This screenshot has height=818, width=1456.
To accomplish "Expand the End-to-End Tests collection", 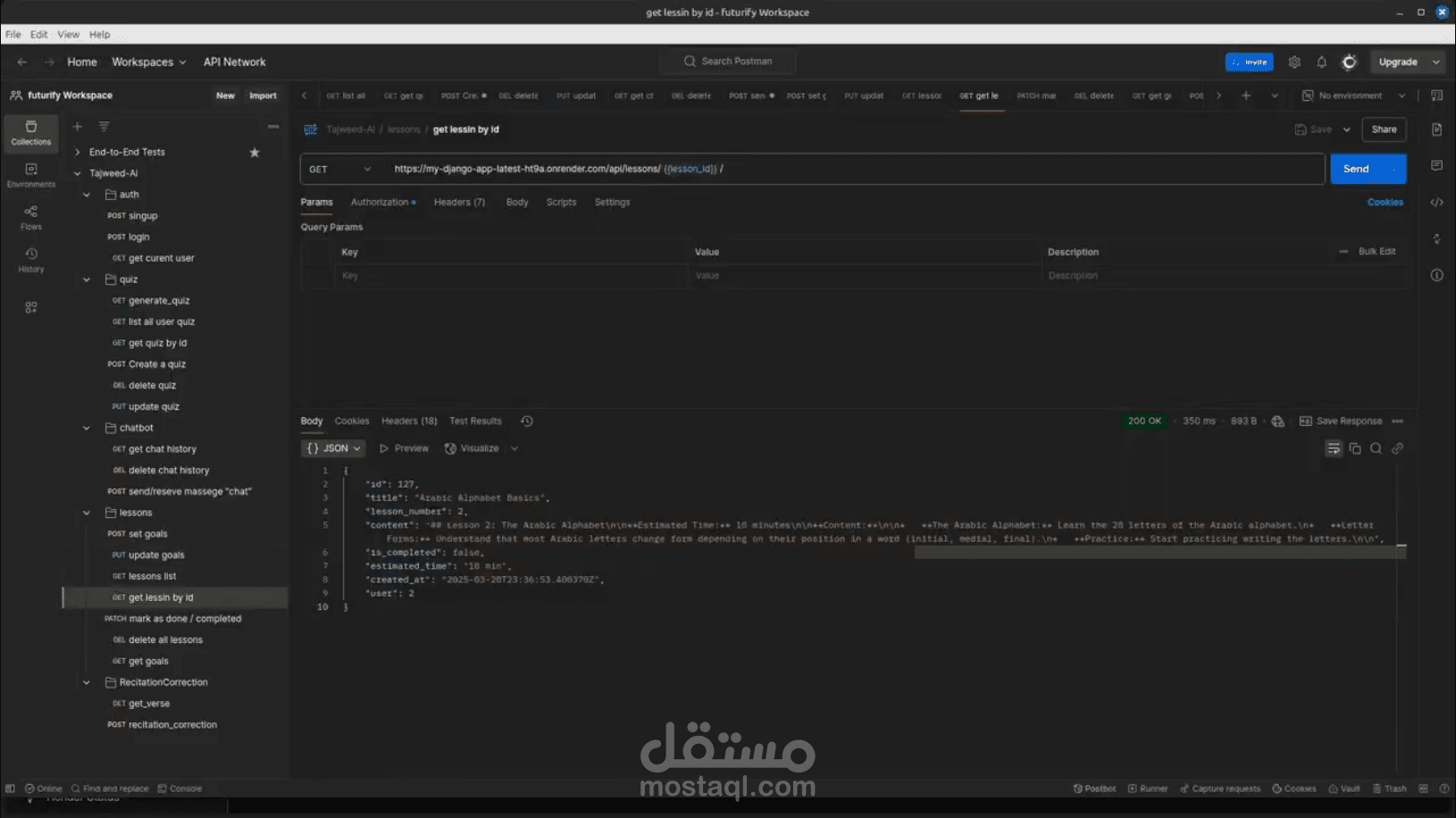I will pyautogui.click(x=78, y=152).
